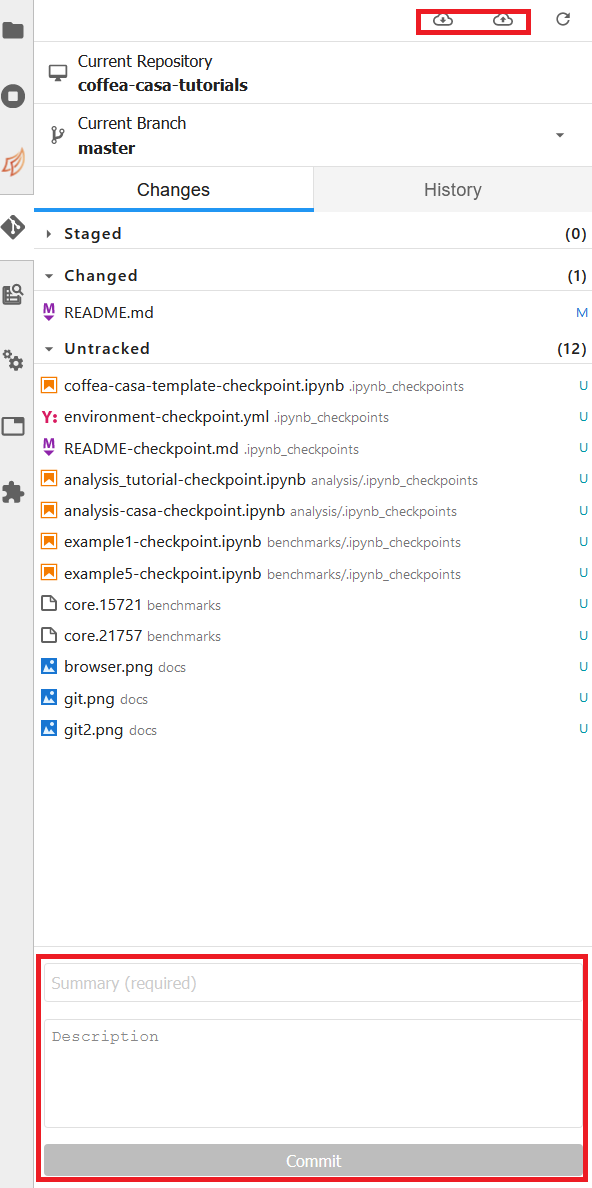The width and height of the screenshot is (592, 1188).
Task: Open the orange feather sidebar icon
Action: click(x=14, y=161)
